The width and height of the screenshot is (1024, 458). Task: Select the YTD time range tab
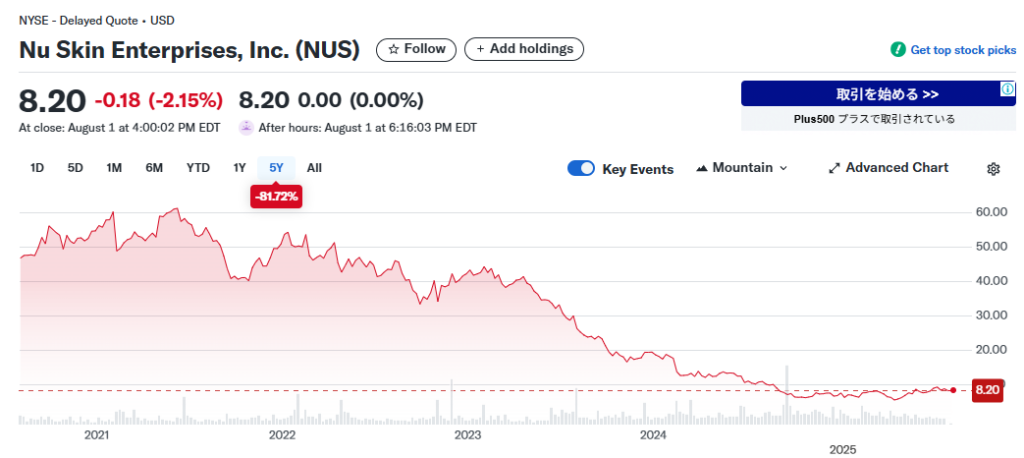point(198,168)
